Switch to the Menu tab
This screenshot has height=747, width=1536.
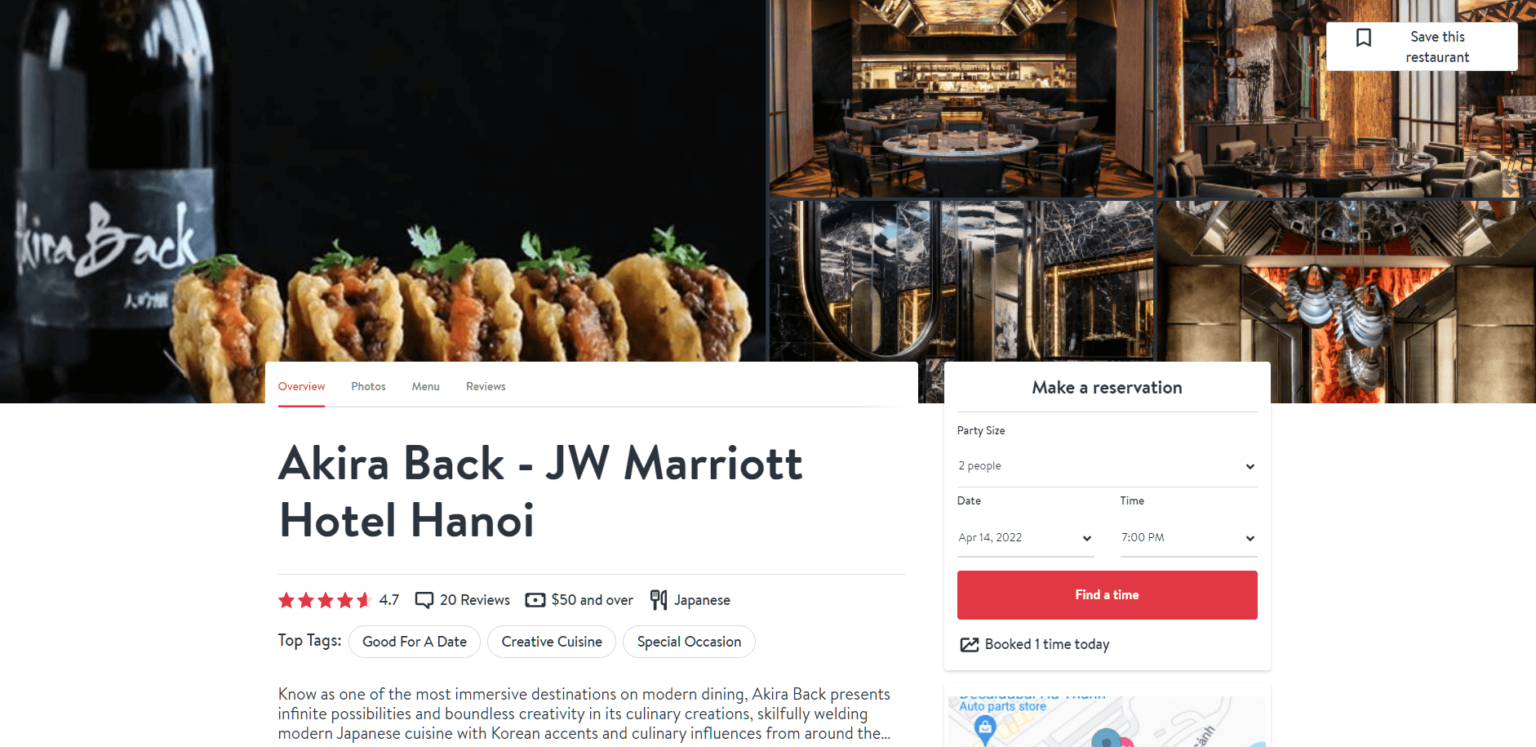425,386
